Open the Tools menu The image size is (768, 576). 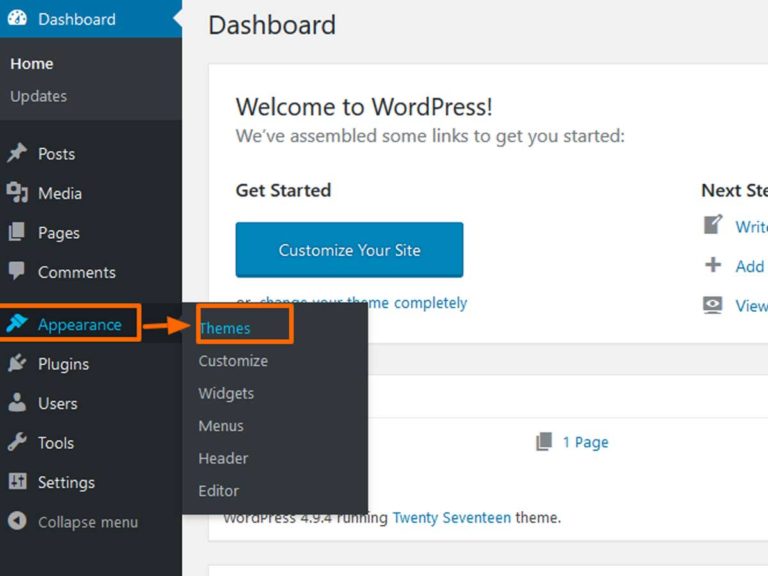point(56,443)
